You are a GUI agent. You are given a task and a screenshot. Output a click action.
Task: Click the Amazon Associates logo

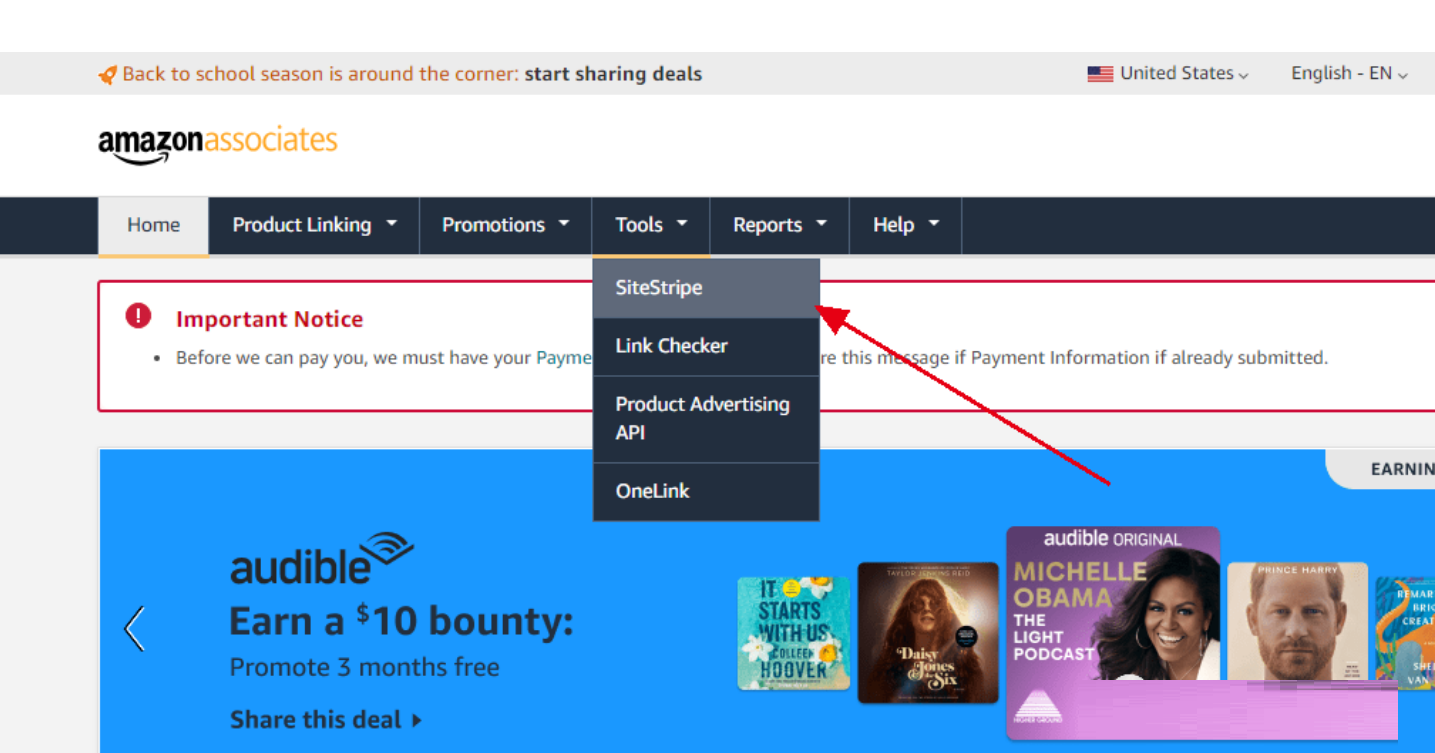pos(217,145)
